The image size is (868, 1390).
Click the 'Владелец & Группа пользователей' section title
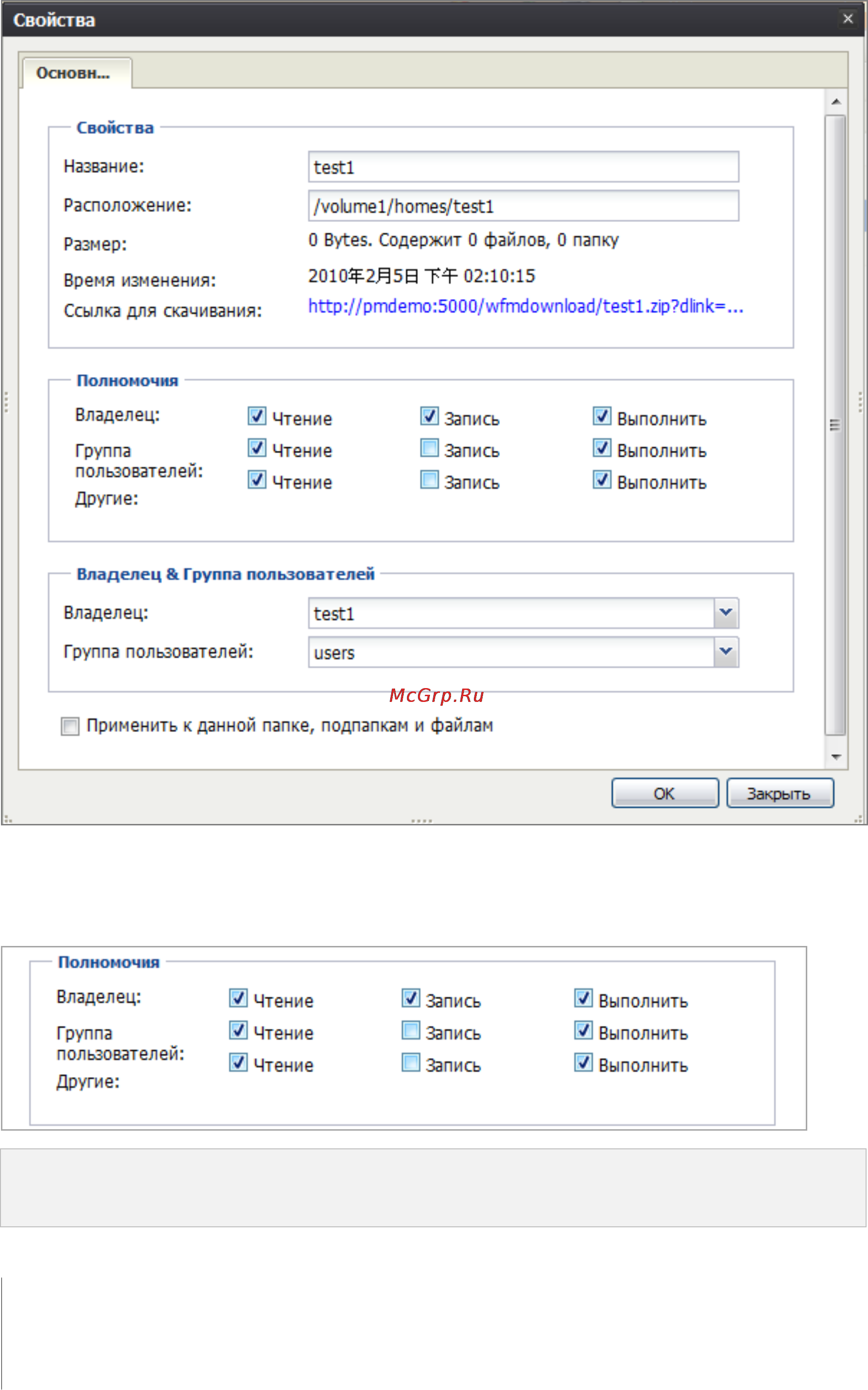coord(226,574)
